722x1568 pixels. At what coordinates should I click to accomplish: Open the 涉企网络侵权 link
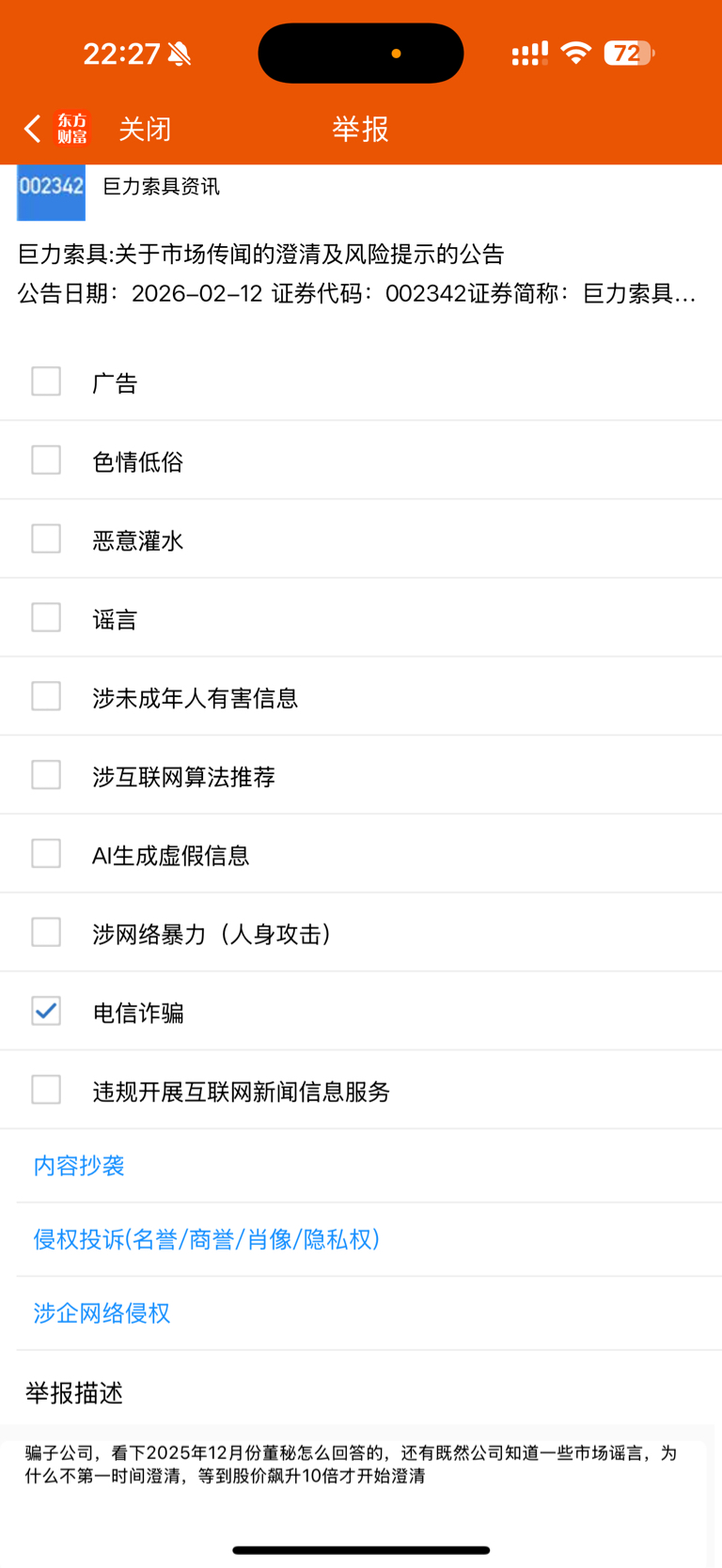point(102,1313)
